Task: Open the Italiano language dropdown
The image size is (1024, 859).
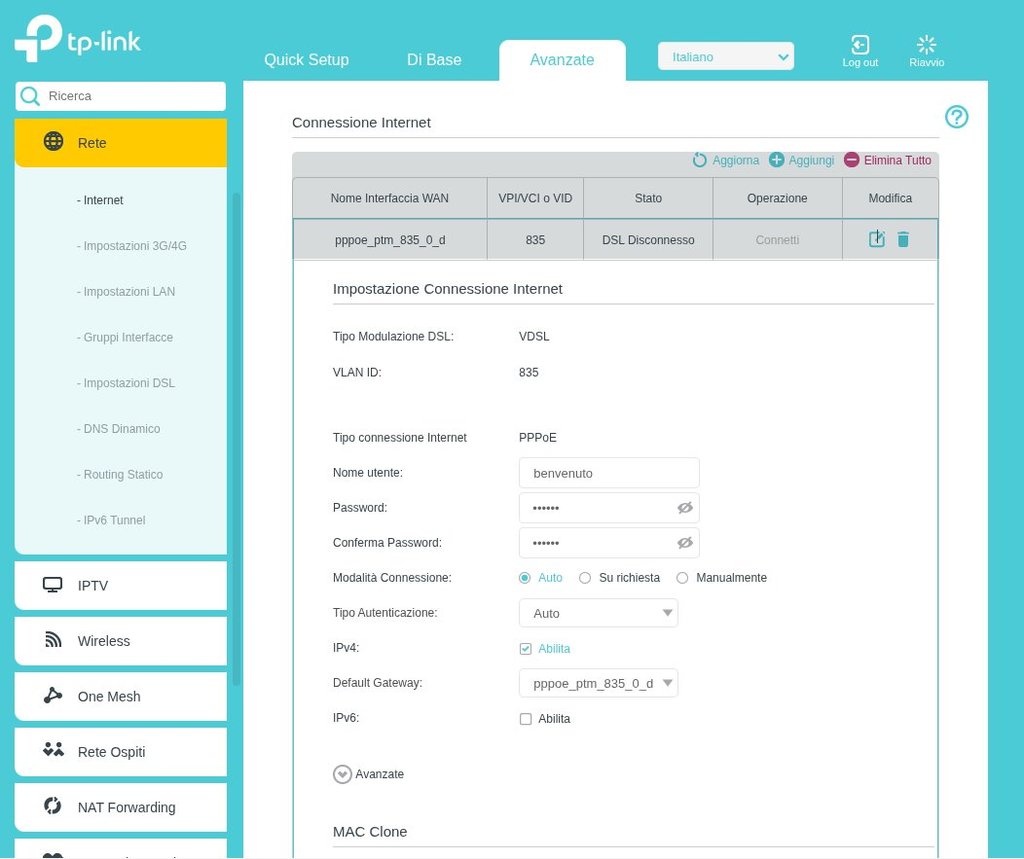Action: (x=725, y=57)
